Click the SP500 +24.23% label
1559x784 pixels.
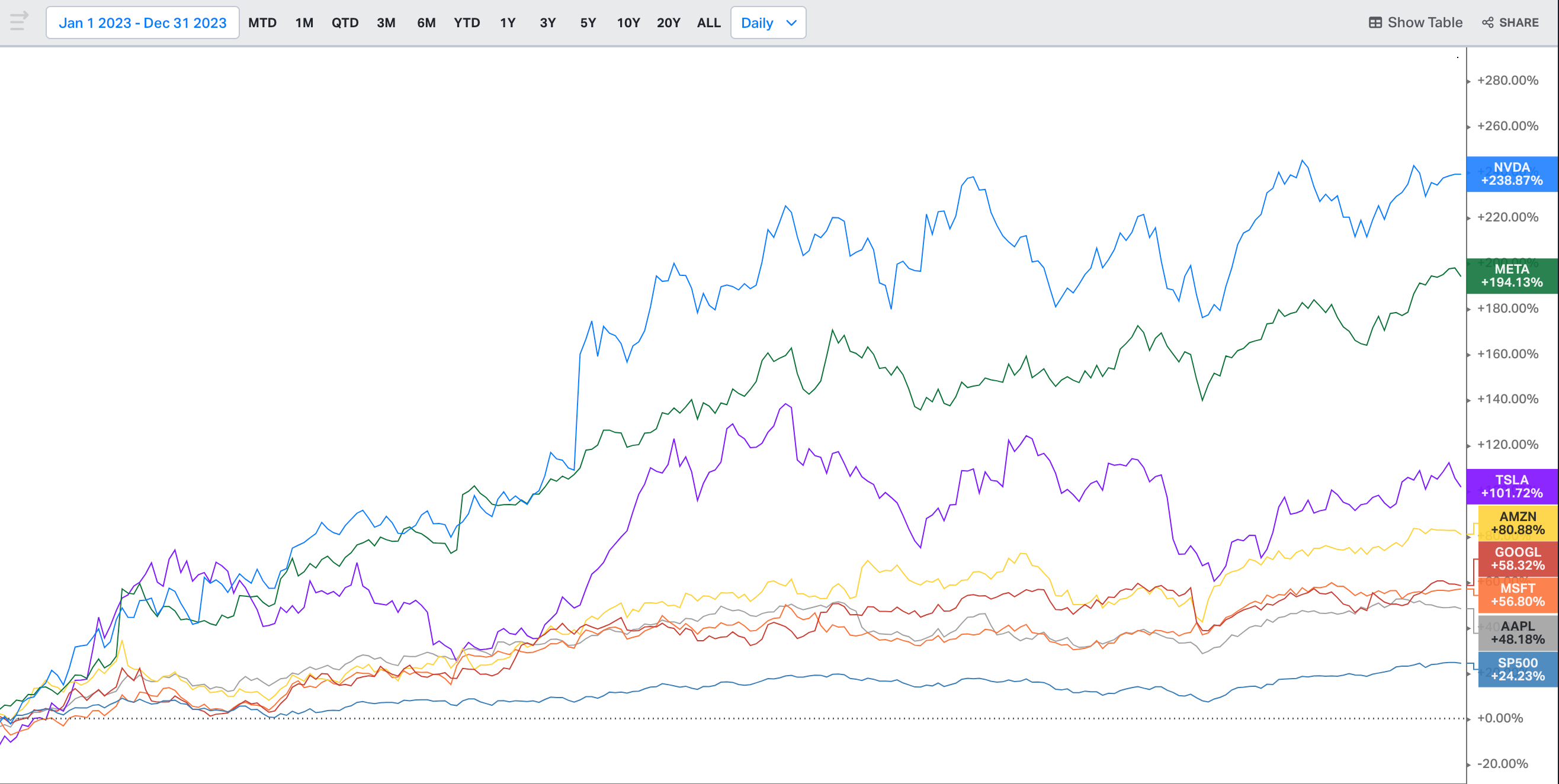click(1518, 670)
